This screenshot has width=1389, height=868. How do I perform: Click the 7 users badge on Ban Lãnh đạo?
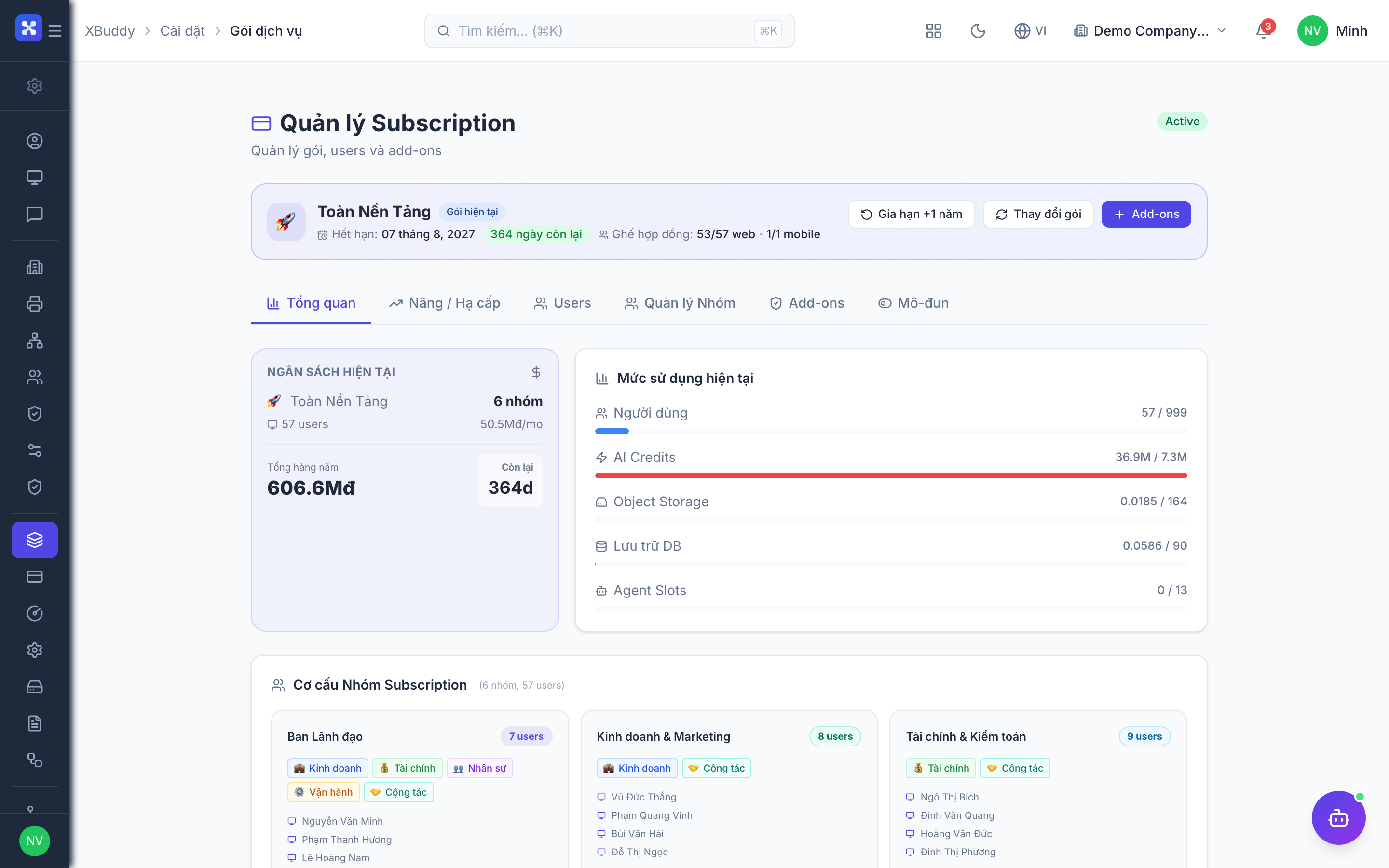(x=526, y=736)
